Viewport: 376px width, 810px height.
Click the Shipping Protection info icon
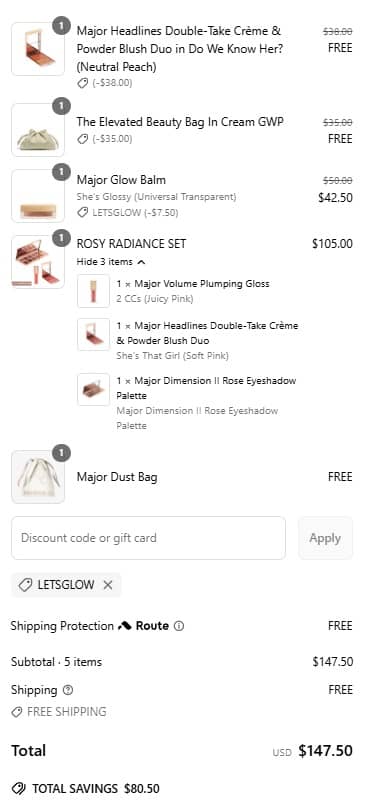click(179, 626)
